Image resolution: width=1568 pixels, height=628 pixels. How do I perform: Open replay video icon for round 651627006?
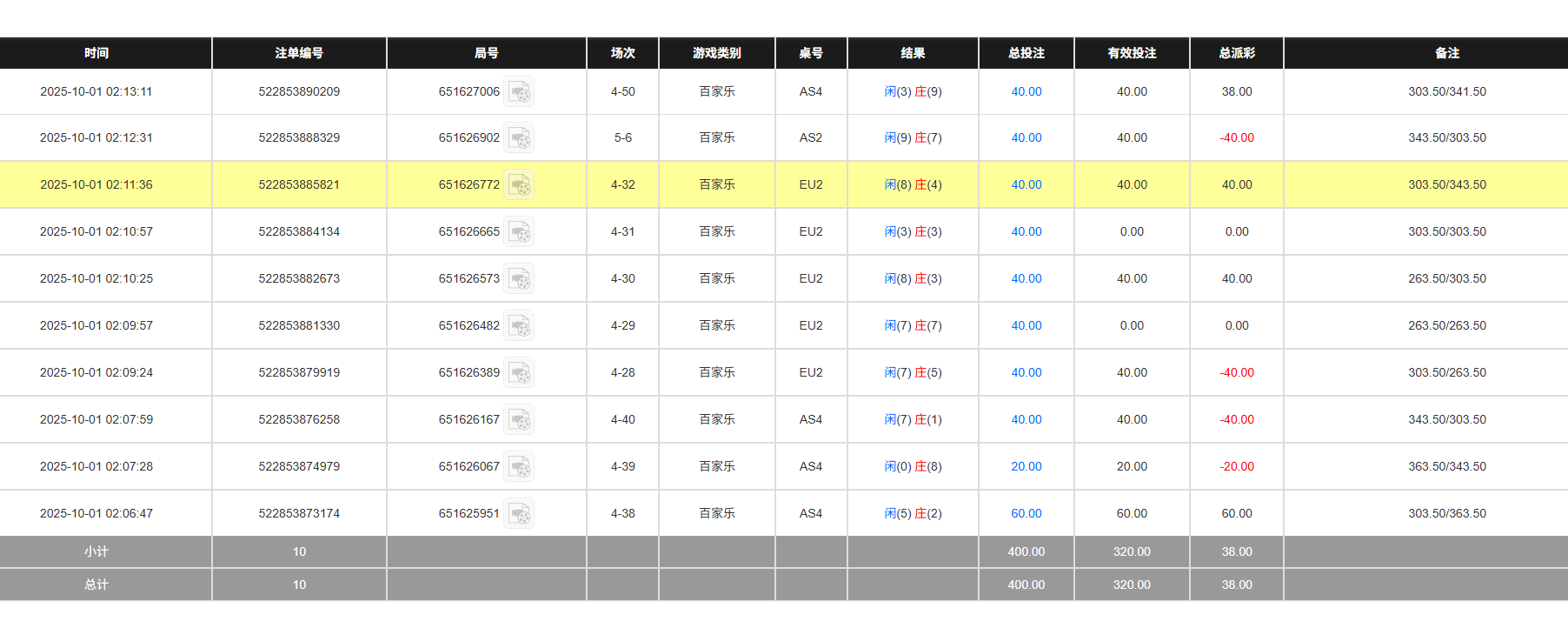click(x=519, y=91)
